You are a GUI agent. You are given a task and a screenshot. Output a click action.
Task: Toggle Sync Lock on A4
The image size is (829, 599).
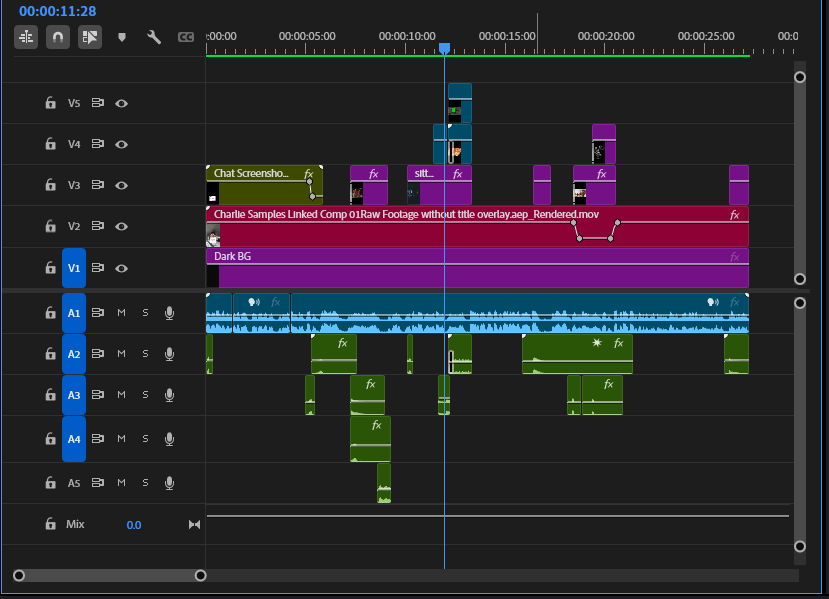(98, 439)
